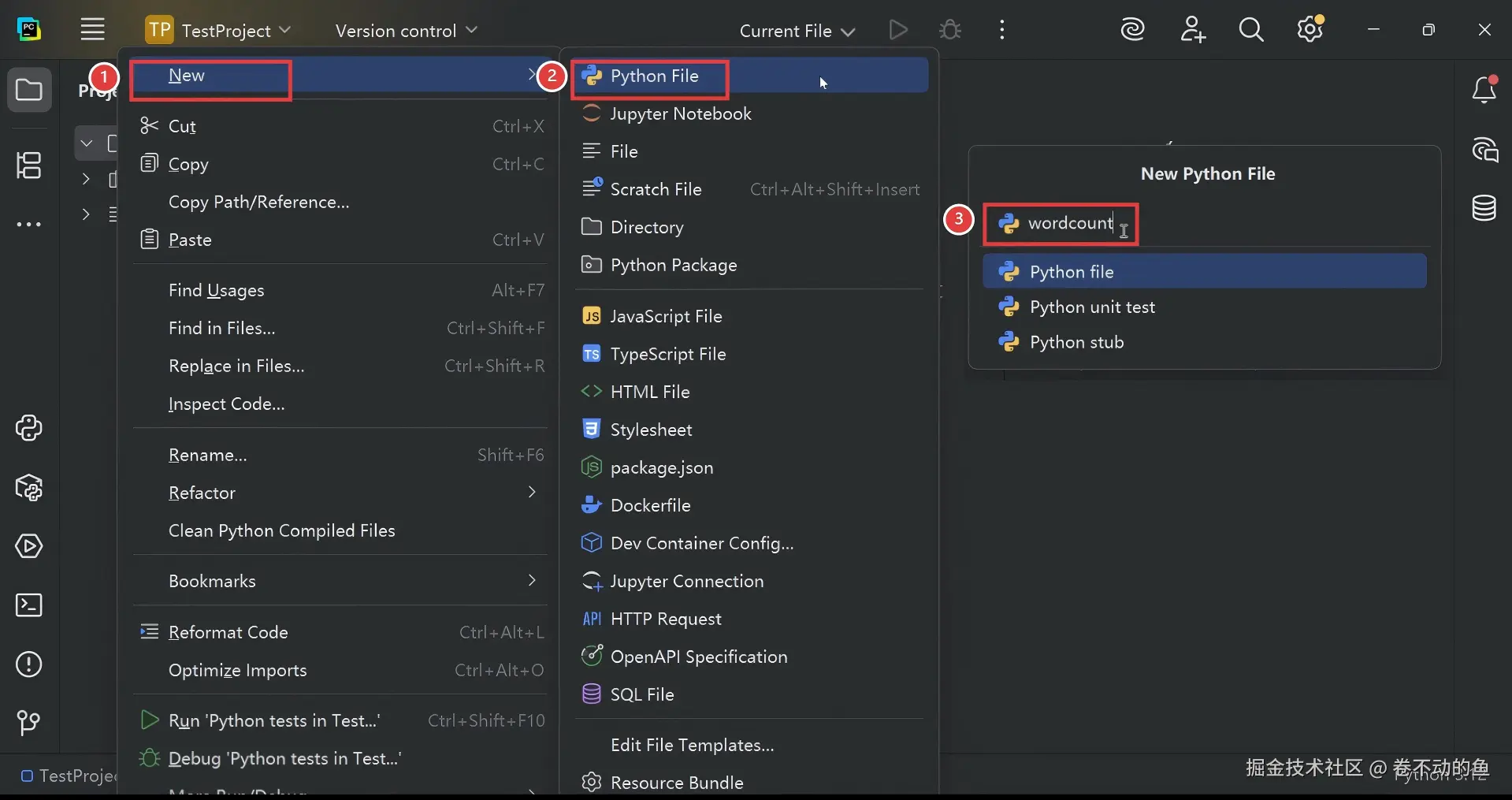Choose the Python stub option
Viewport: 1512px width, 800px height.
[x=1076, y=342]
